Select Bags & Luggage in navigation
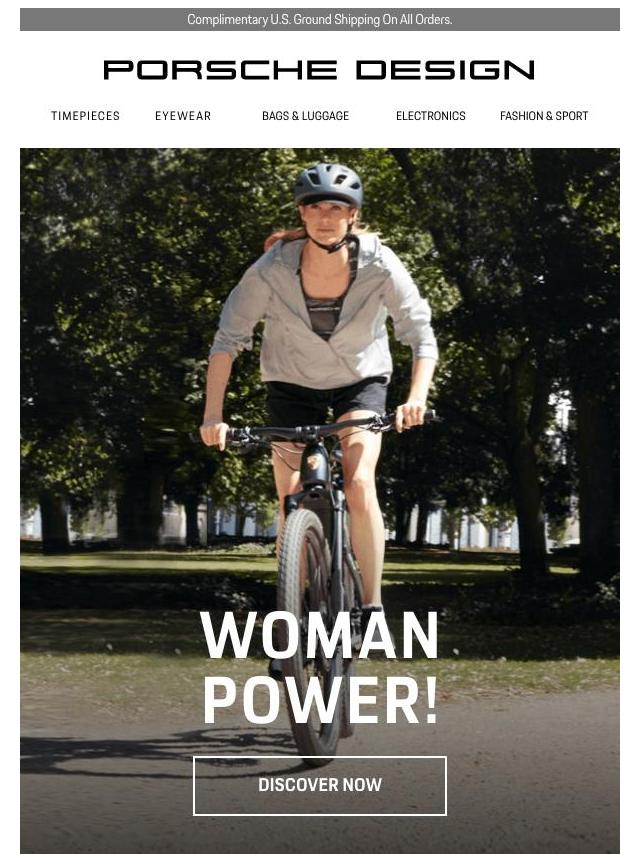 point(306,116)
